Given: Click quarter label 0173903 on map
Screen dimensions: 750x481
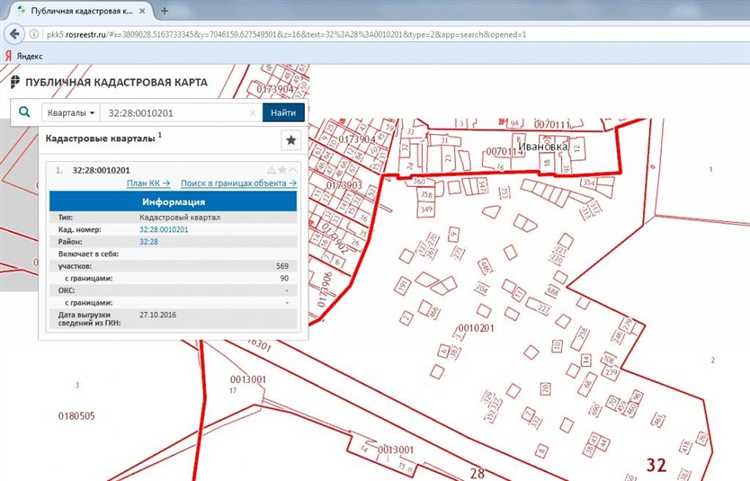Looking at the screenshot, I should (344, 185).
